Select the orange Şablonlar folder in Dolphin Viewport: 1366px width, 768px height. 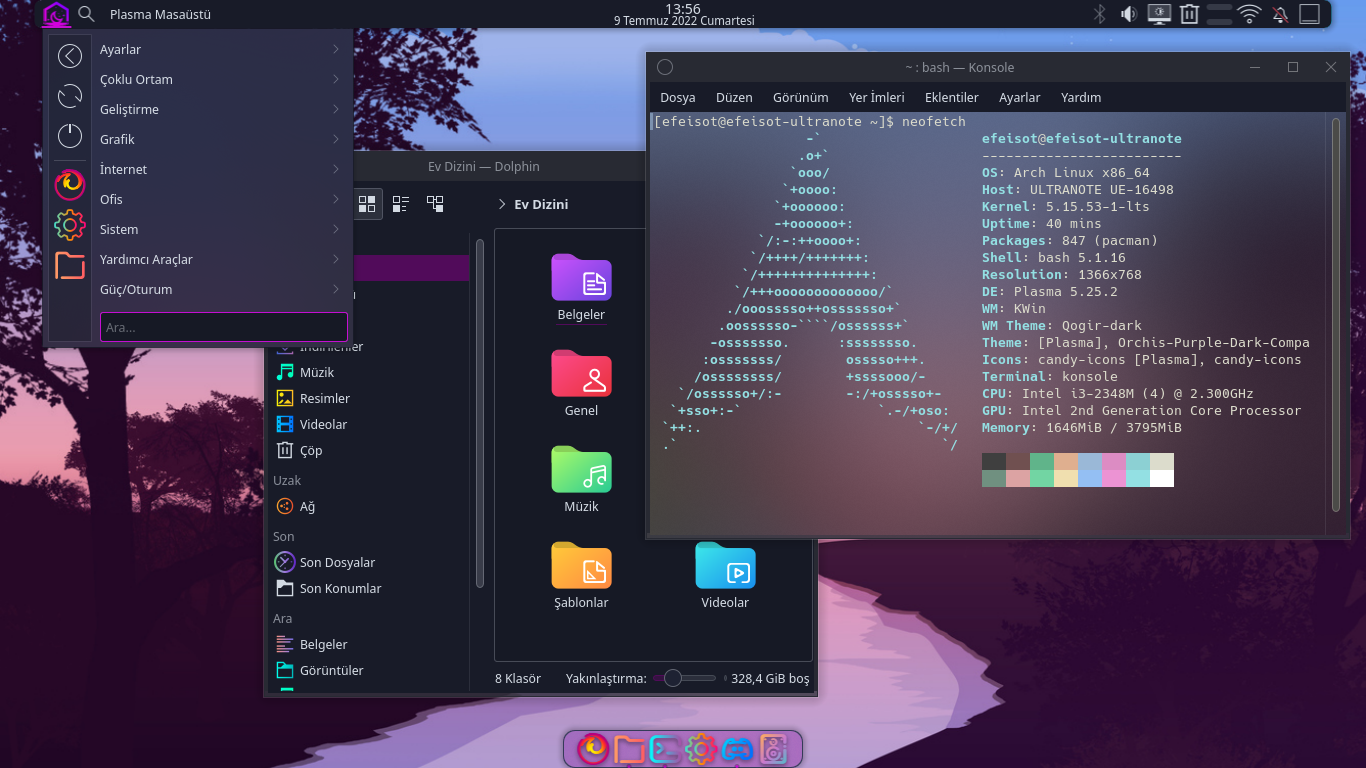pyautogui.click(x=581, y=575)
